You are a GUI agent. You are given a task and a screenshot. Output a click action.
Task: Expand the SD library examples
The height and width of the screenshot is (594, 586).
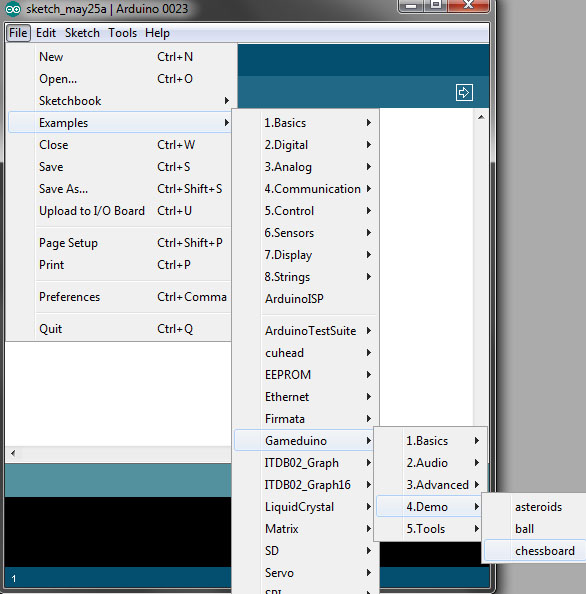coord(306,550)
